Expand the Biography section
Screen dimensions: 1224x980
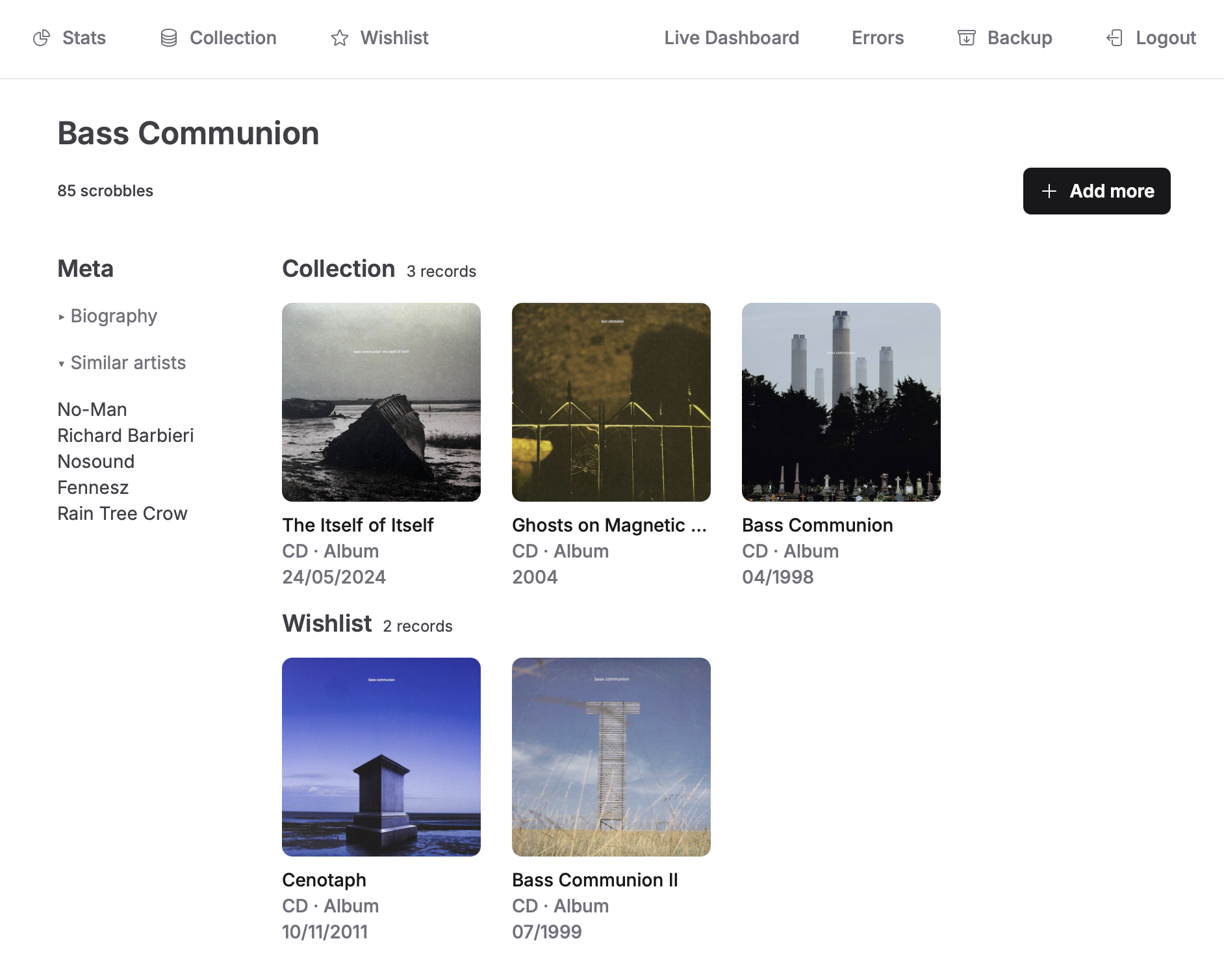tap(108, 316)
